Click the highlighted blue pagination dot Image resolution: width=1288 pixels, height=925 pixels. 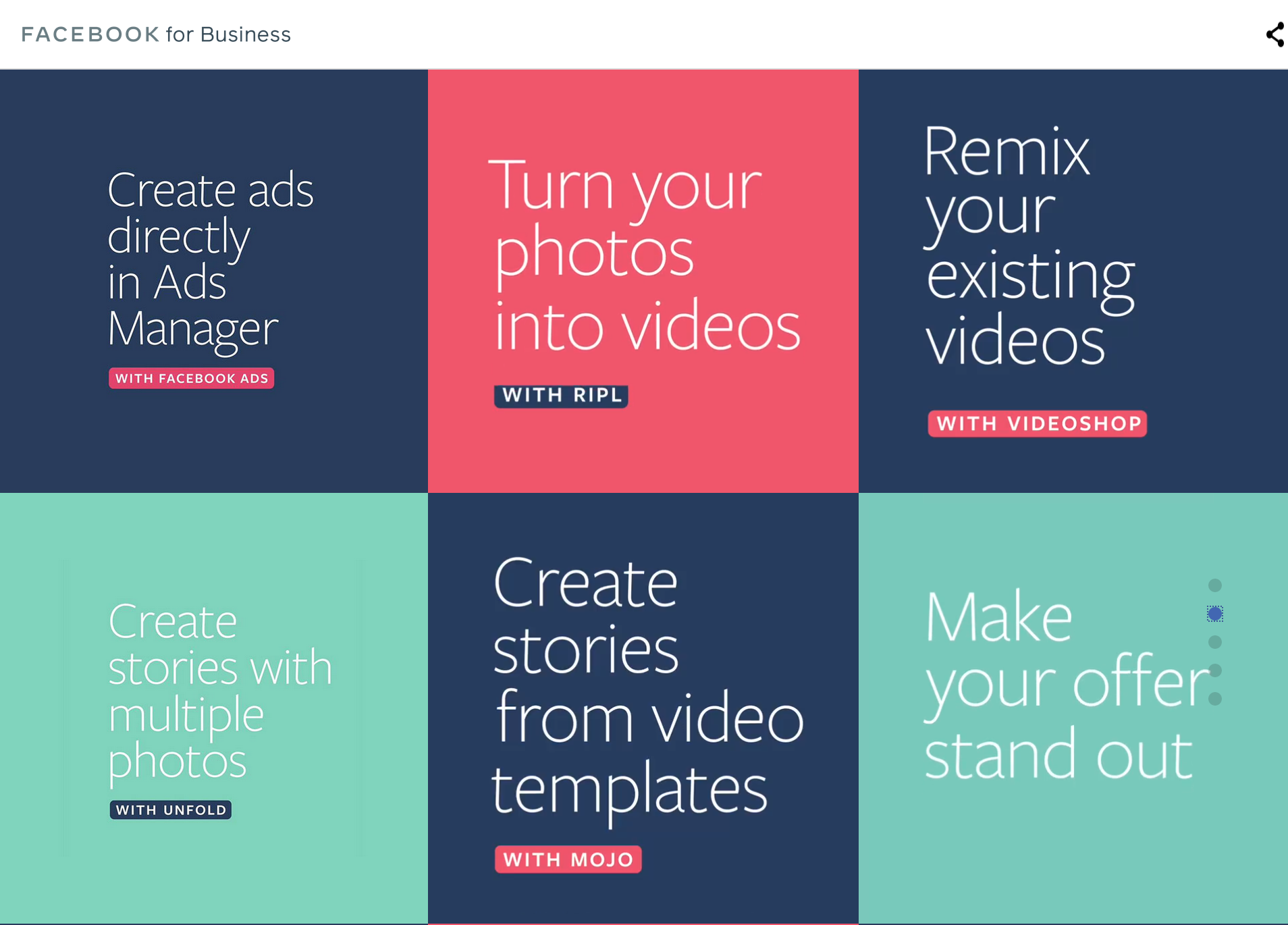pos(1214,614)
